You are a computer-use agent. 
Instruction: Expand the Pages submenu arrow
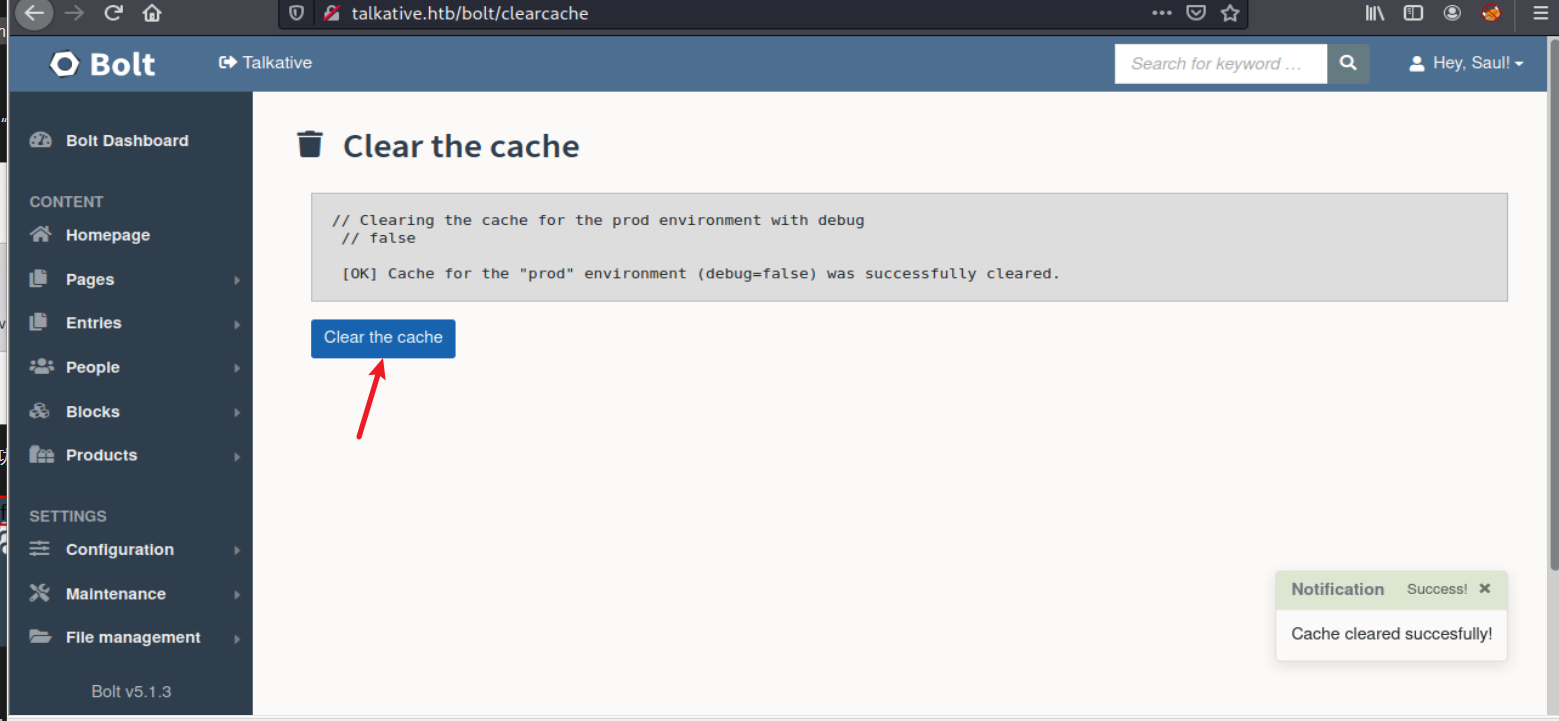coord(237,280)
